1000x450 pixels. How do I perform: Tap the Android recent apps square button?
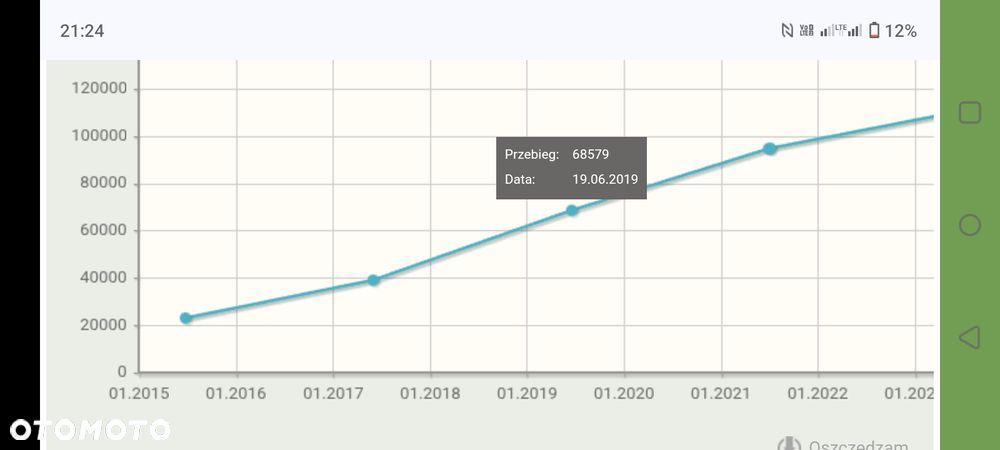[x=969, y=113]
